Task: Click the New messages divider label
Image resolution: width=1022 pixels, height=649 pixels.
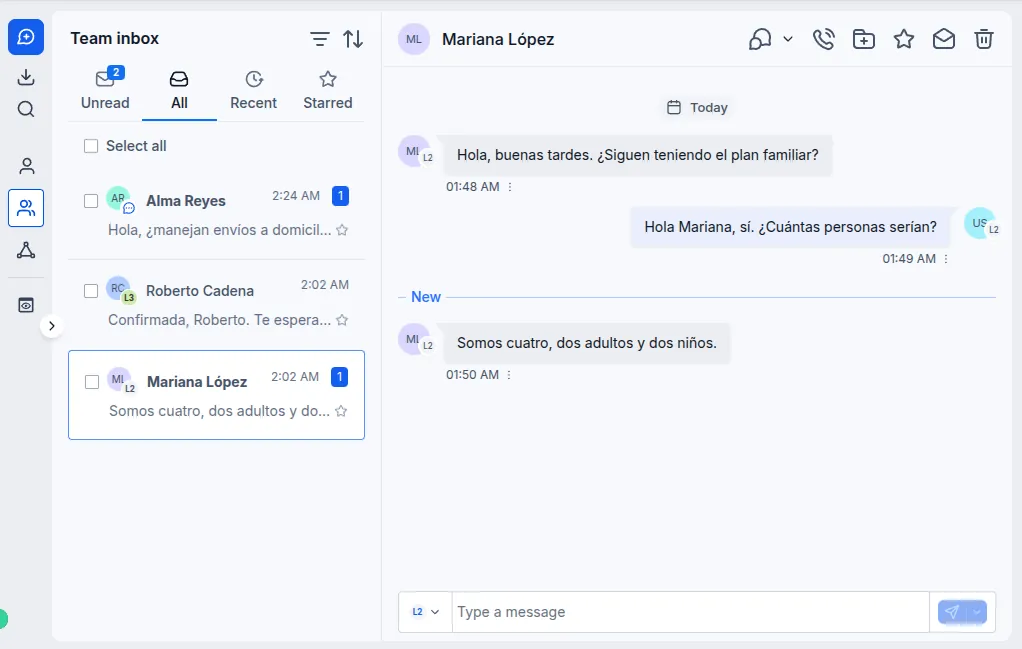Action: click(x=426, y=297)
